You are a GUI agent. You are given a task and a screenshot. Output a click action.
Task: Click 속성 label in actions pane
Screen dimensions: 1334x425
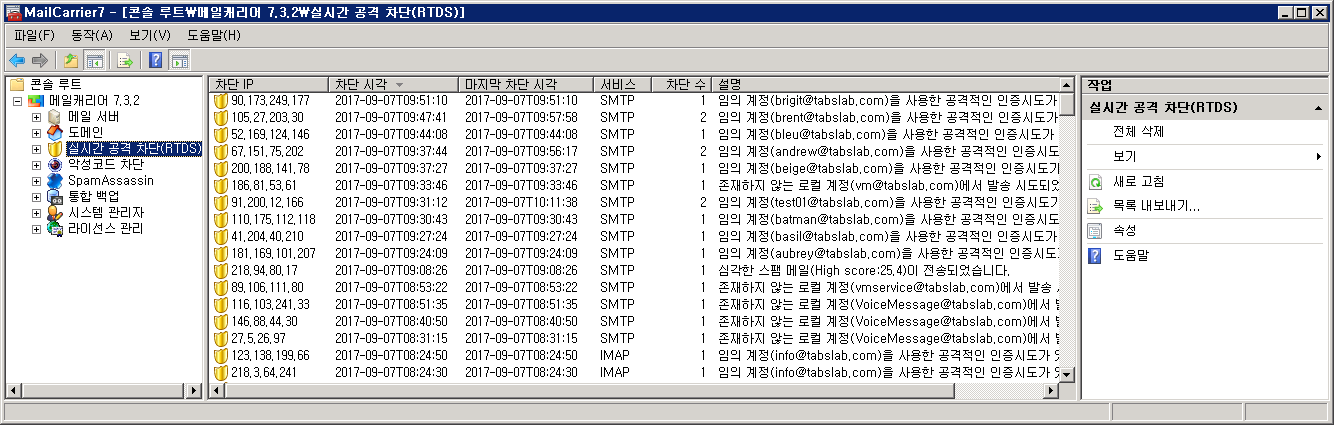tap(1125, 231)
